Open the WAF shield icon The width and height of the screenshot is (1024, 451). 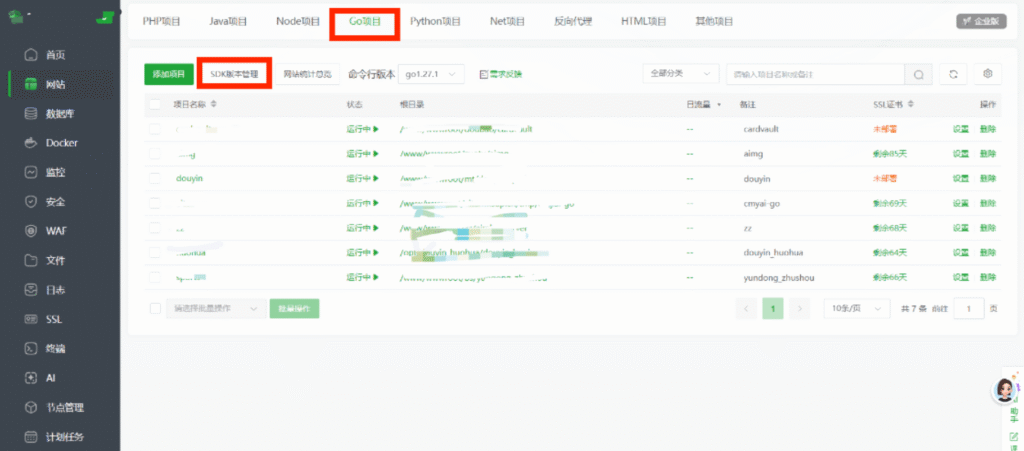[31, 231]
